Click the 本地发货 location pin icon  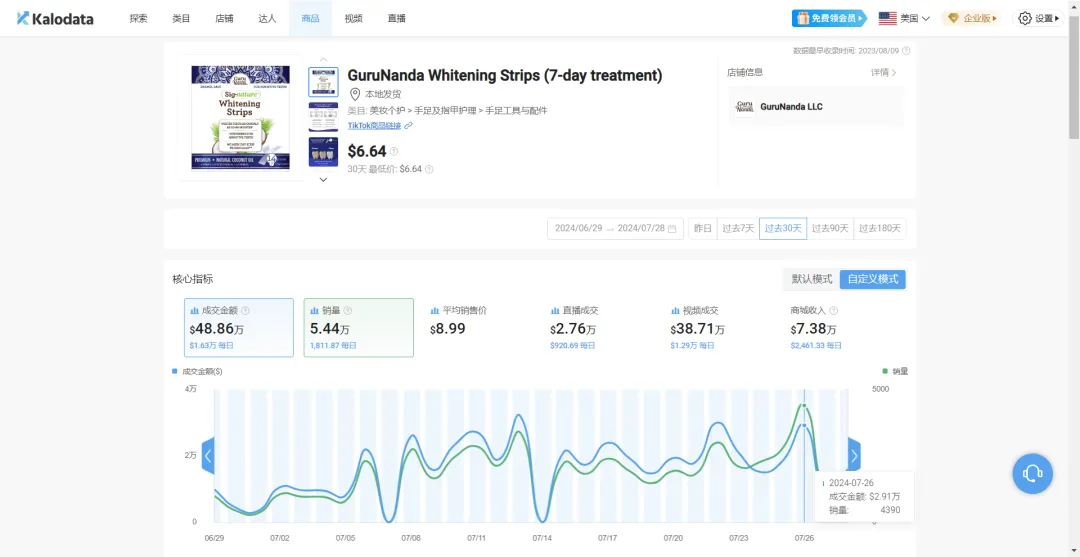355,94
